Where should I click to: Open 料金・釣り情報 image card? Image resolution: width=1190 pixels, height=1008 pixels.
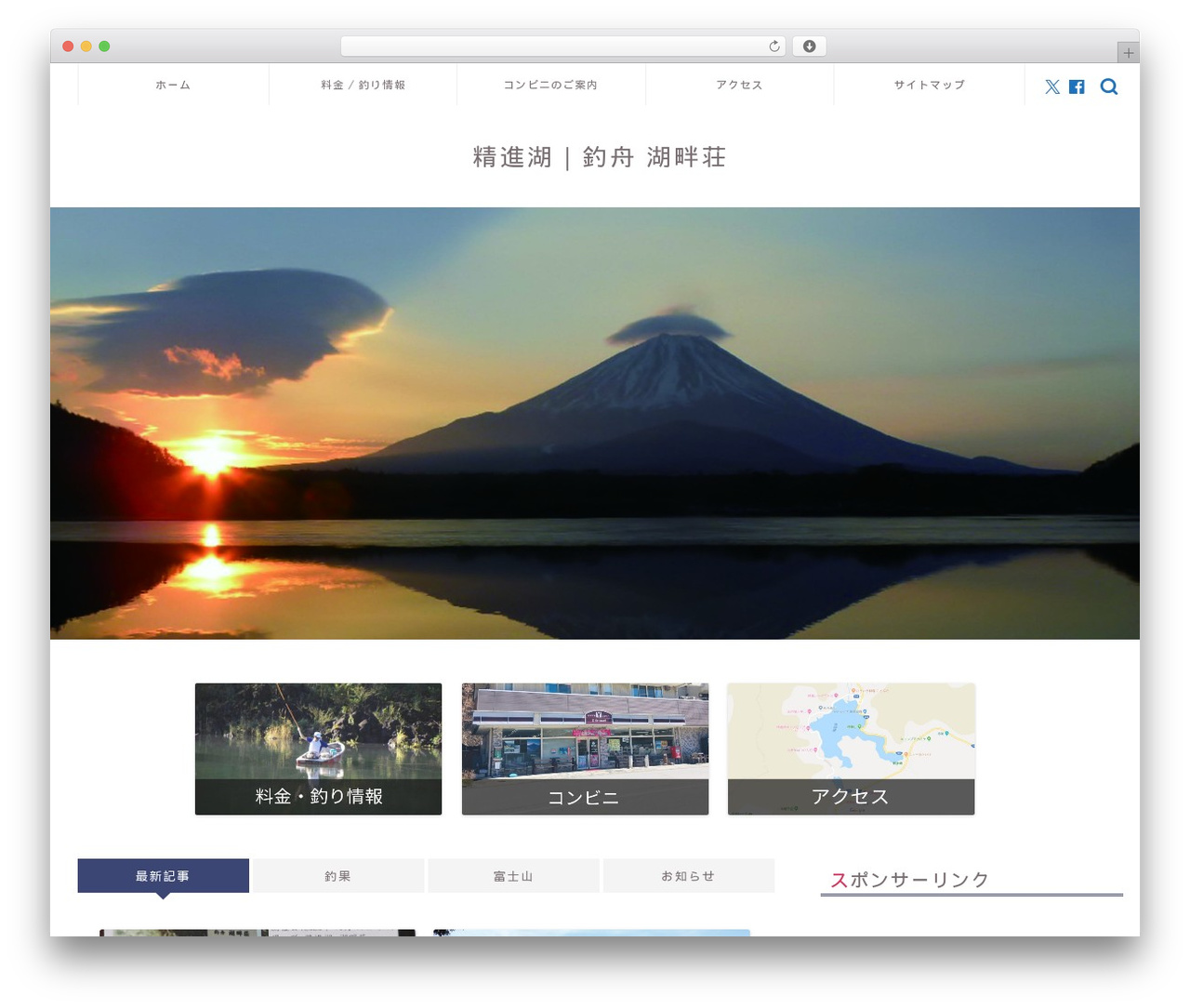click(x=318, y=749)
